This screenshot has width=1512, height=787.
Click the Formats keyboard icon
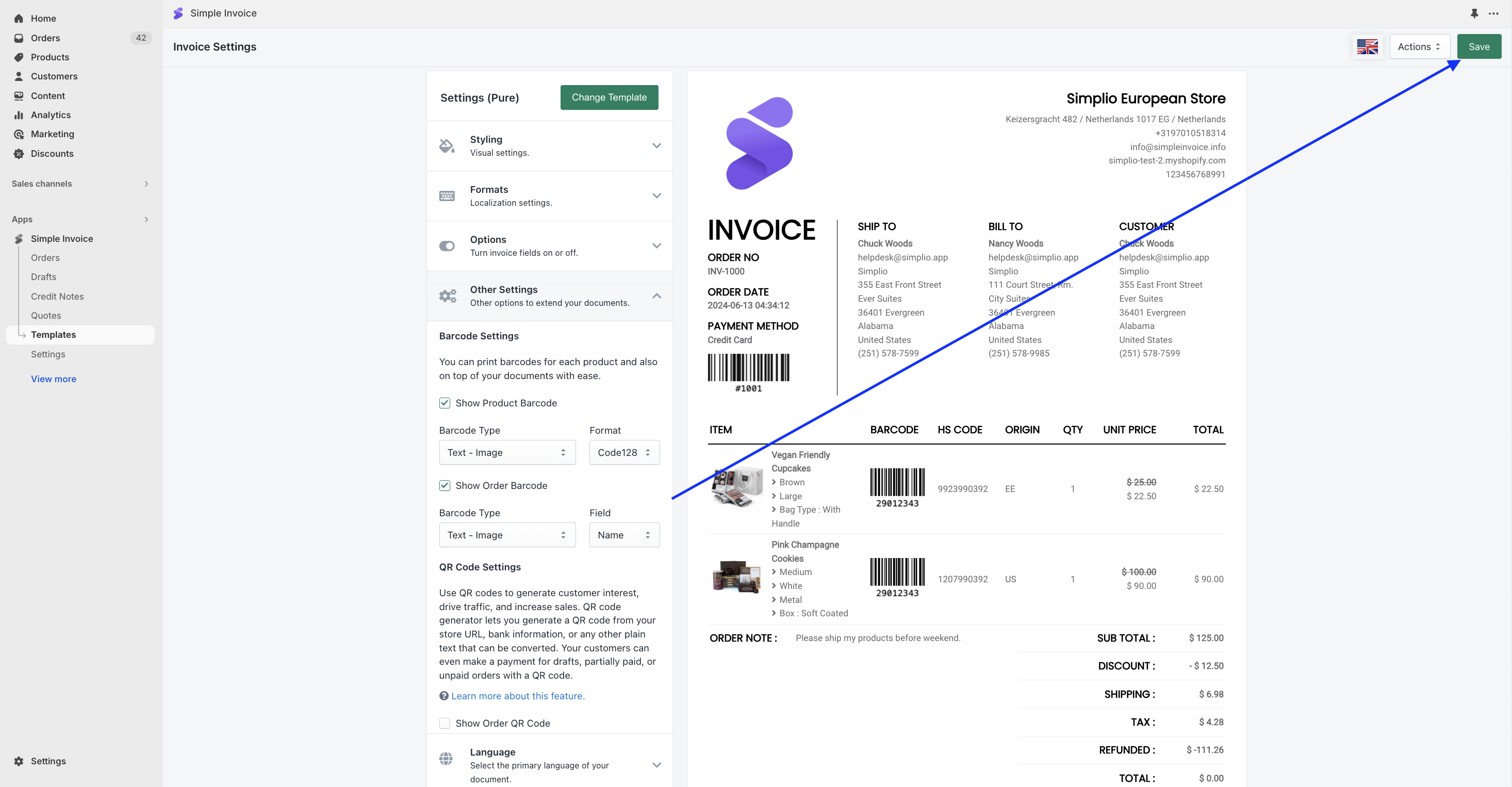point(447,195)
